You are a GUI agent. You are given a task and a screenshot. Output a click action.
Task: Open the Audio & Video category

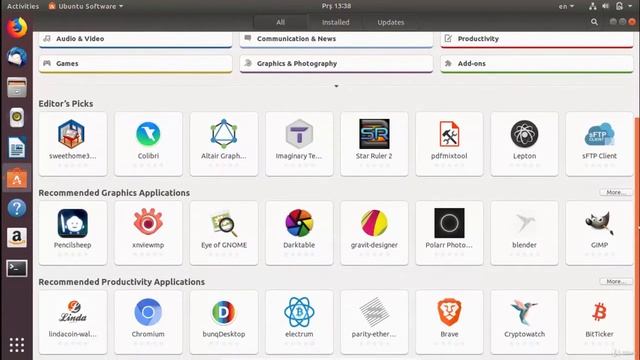(x=136, y=39)
